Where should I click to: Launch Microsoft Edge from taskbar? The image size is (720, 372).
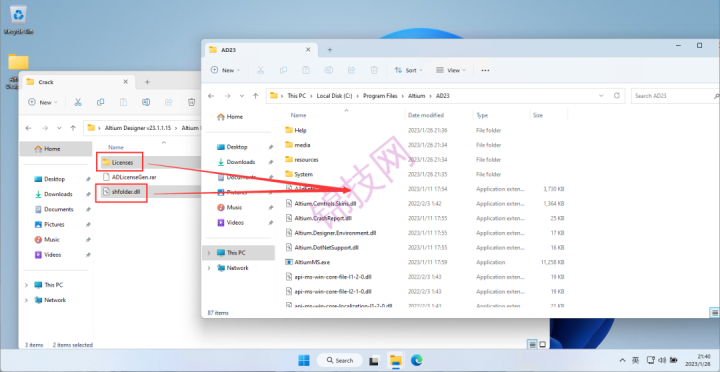click(x=416, y=361)
